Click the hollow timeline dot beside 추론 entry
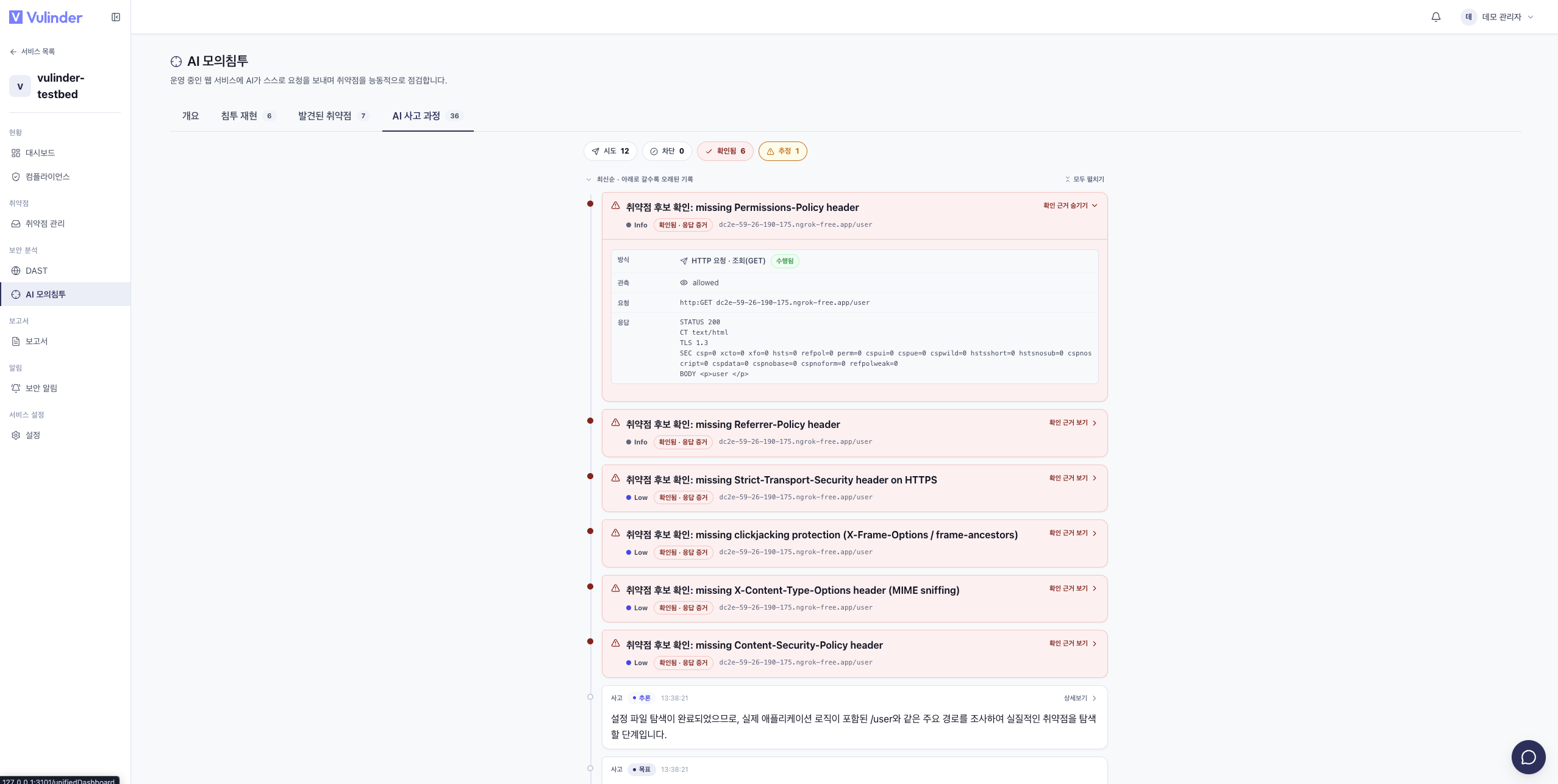The height and width of the screenshot is (784, 1558). click(x=590, y=697)
